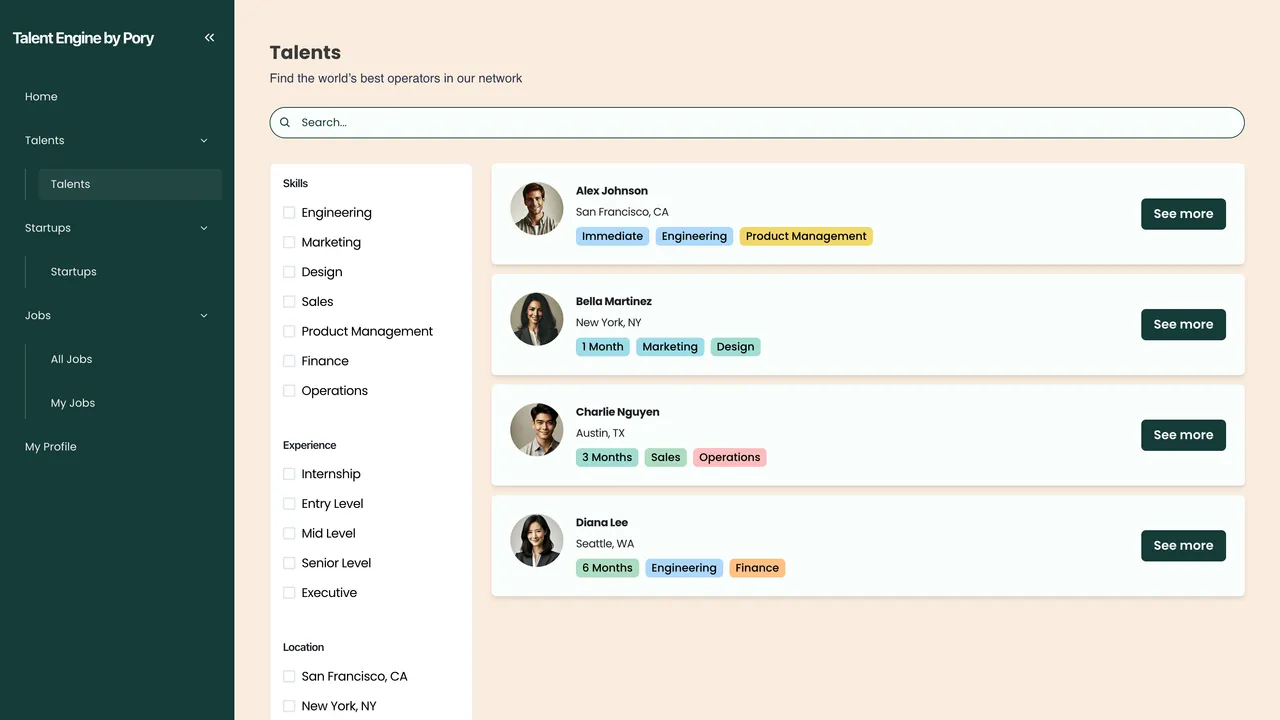Filter by San Francisco, CA location
Image resolution: width=1280 pixels, height=720 pixels.
click(x=289, y=677)
